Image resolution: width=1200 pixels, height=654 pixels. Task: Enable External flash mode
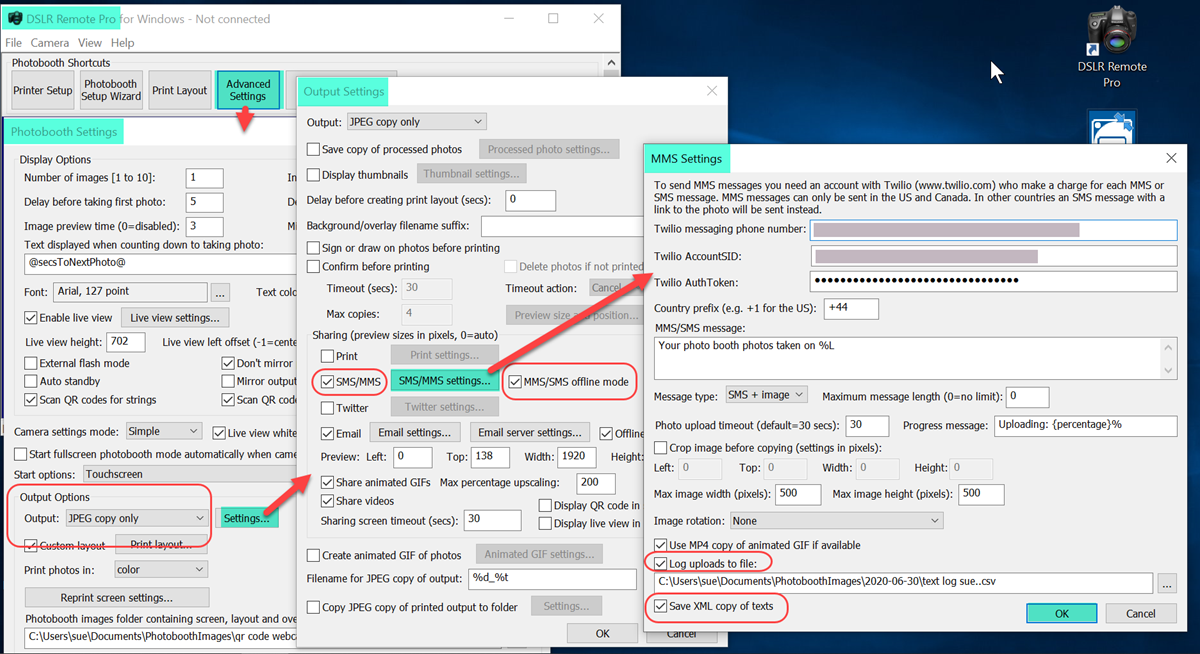click(31, 363)
